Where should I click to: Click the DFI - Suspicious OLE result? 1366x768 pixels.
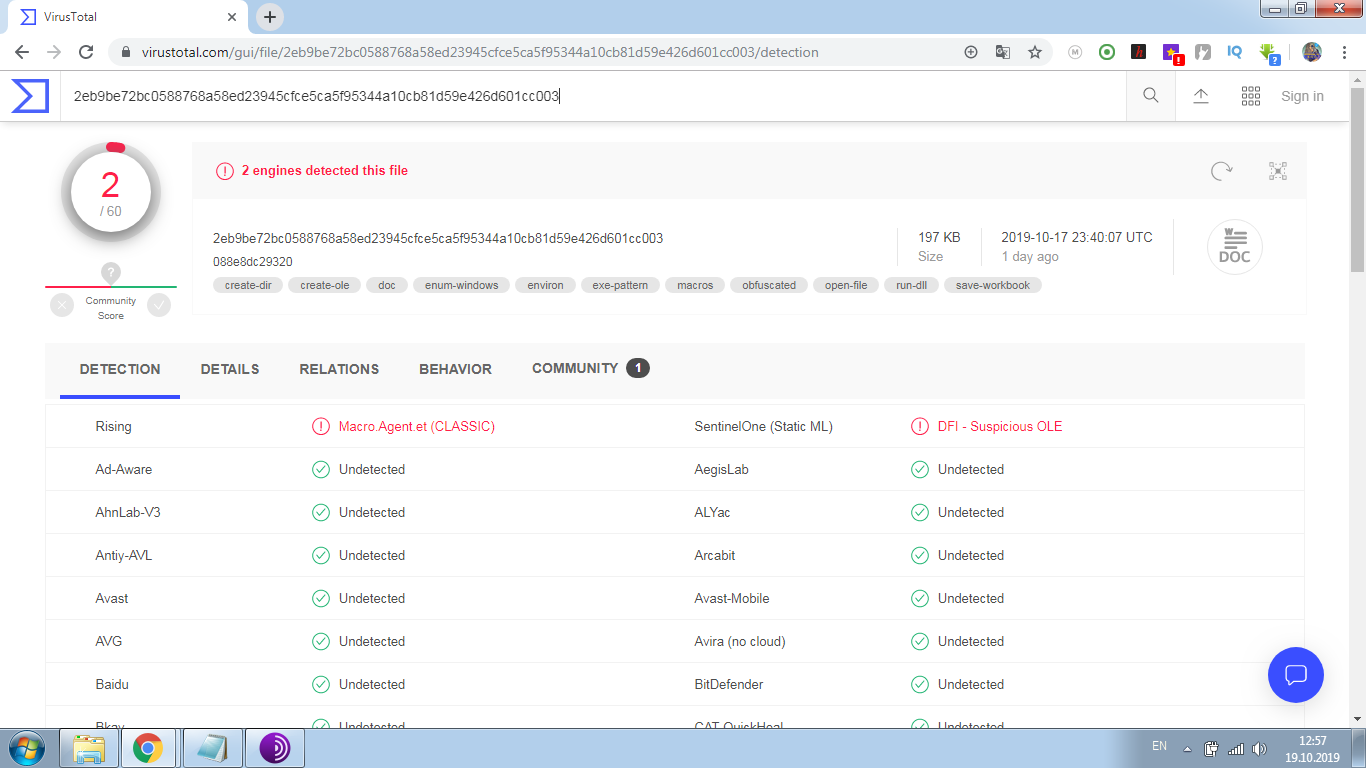1000,426
